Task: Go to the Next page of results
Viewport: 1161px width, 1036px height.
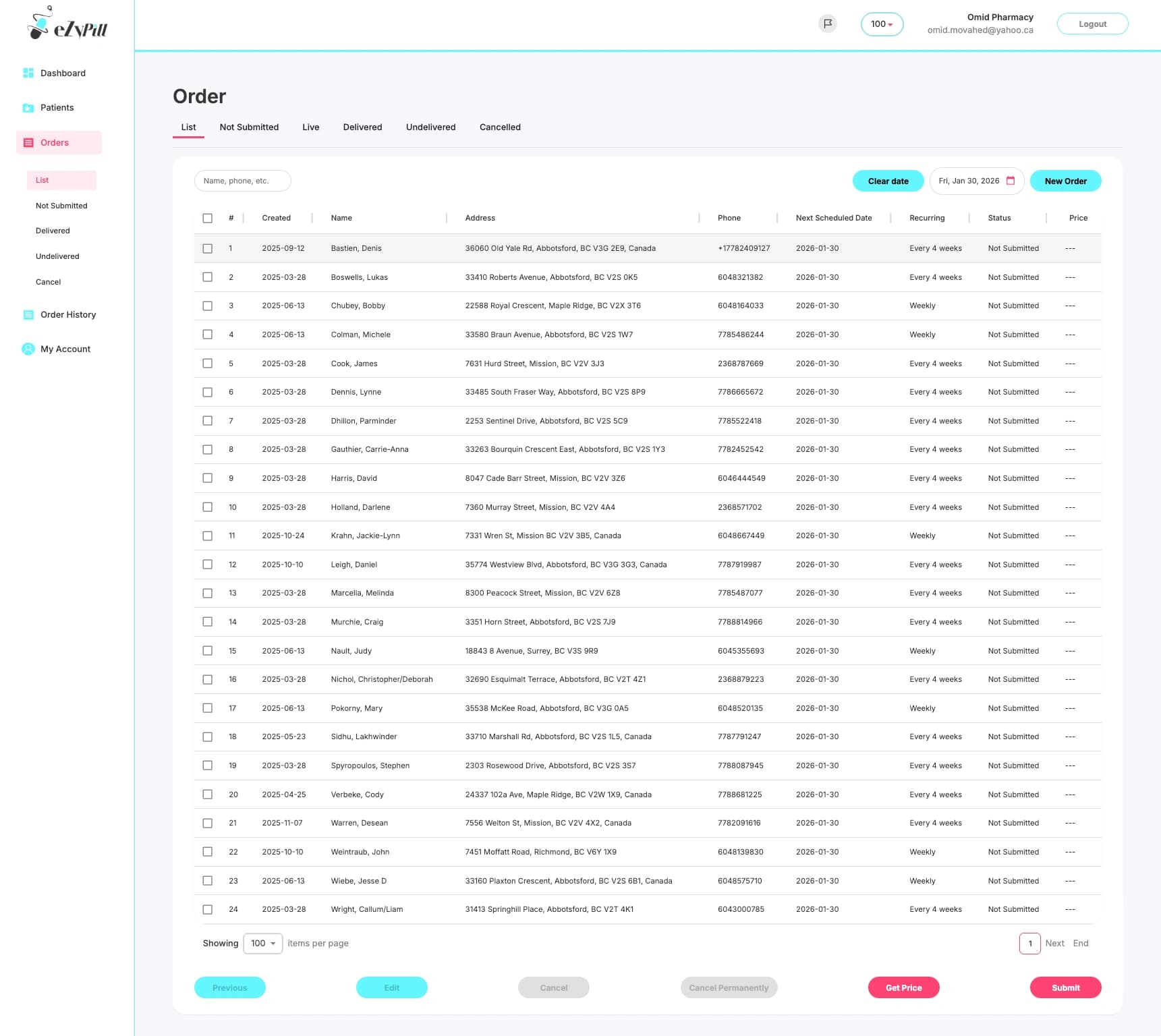Action: pyautogui.click(x=1054, y=943)
